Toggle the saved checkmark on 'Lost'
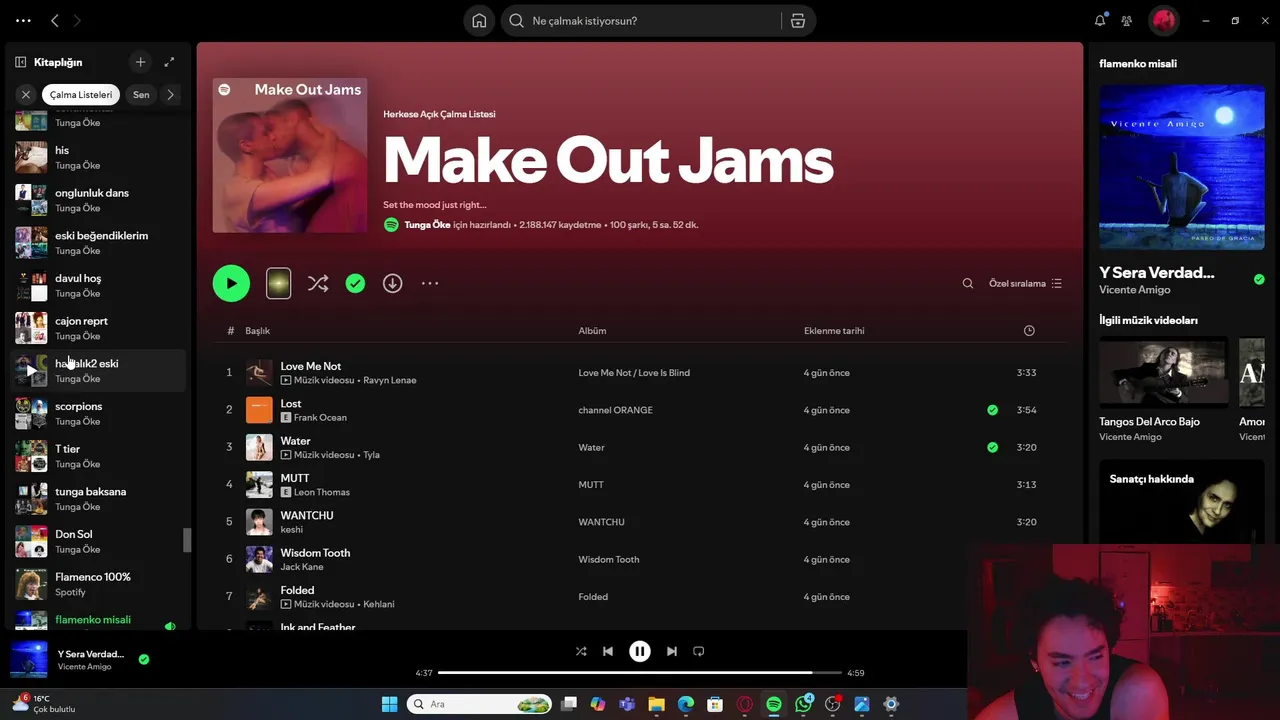1280x720 pixels. coord(992,410)
